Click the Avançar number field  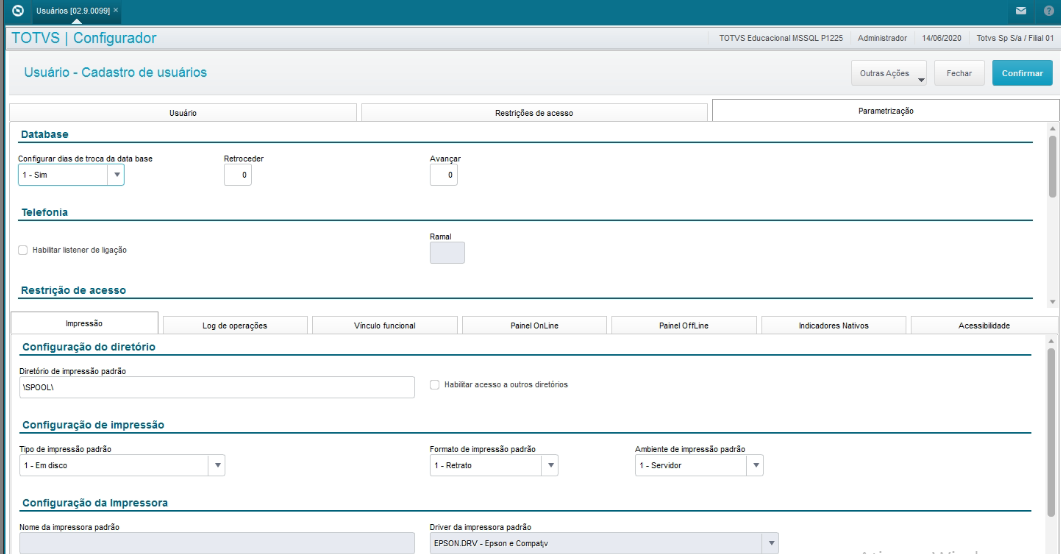tap(444, 175)
